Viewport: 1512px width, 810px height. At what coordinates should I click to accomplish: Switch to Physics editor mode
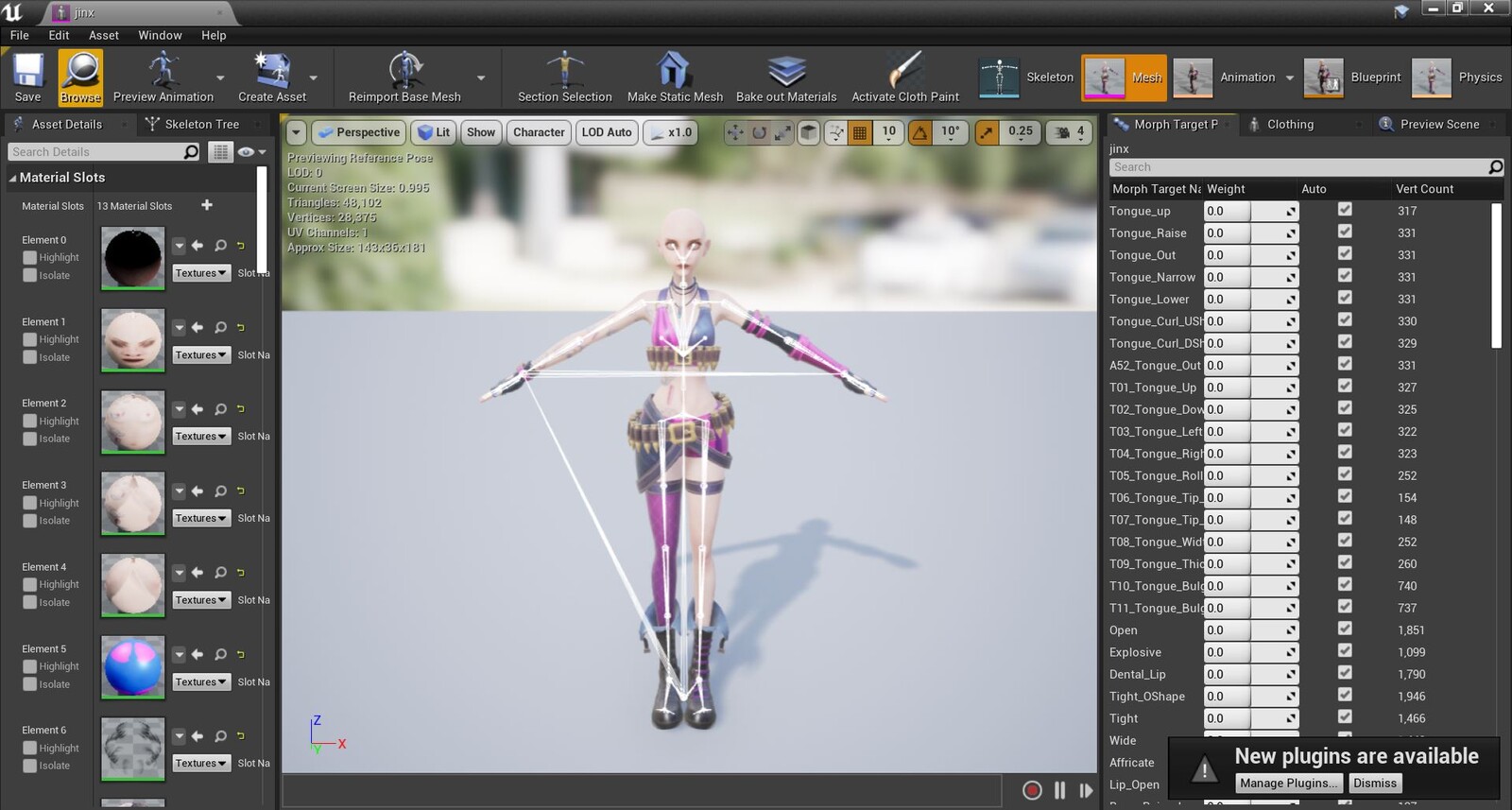coord(1456,78)
